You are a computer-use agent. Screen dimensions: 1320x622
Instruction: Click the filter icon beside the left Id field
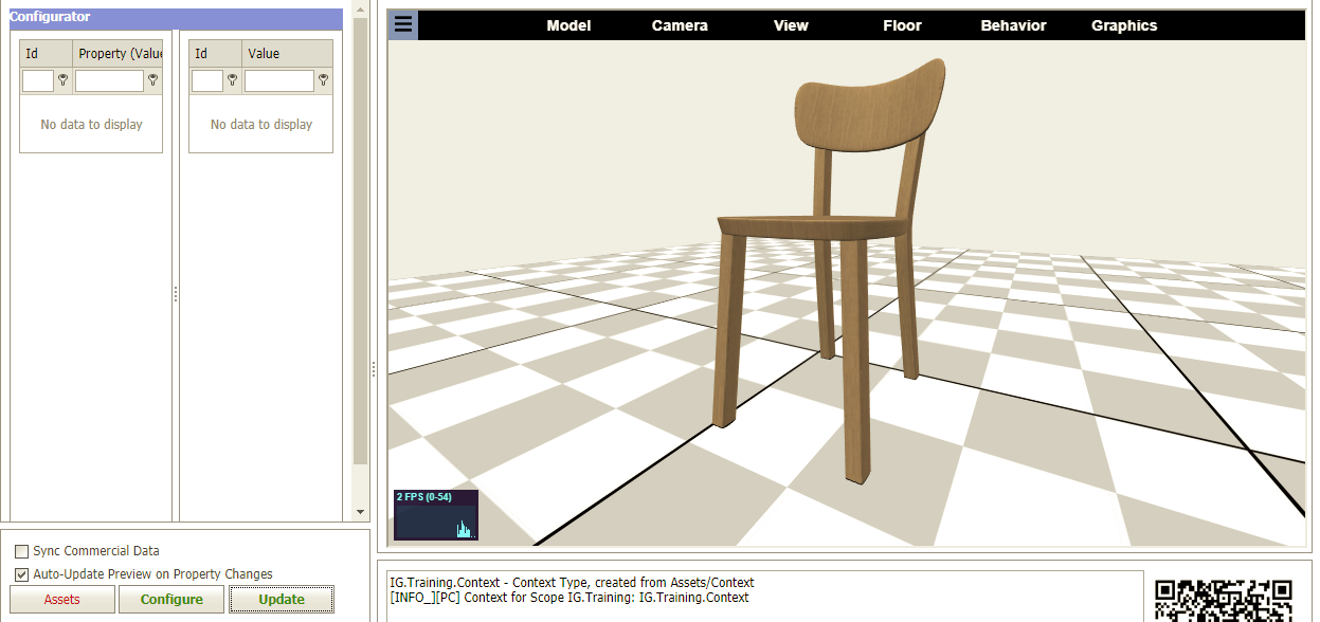pyautogui.click(x=63, y=81)
